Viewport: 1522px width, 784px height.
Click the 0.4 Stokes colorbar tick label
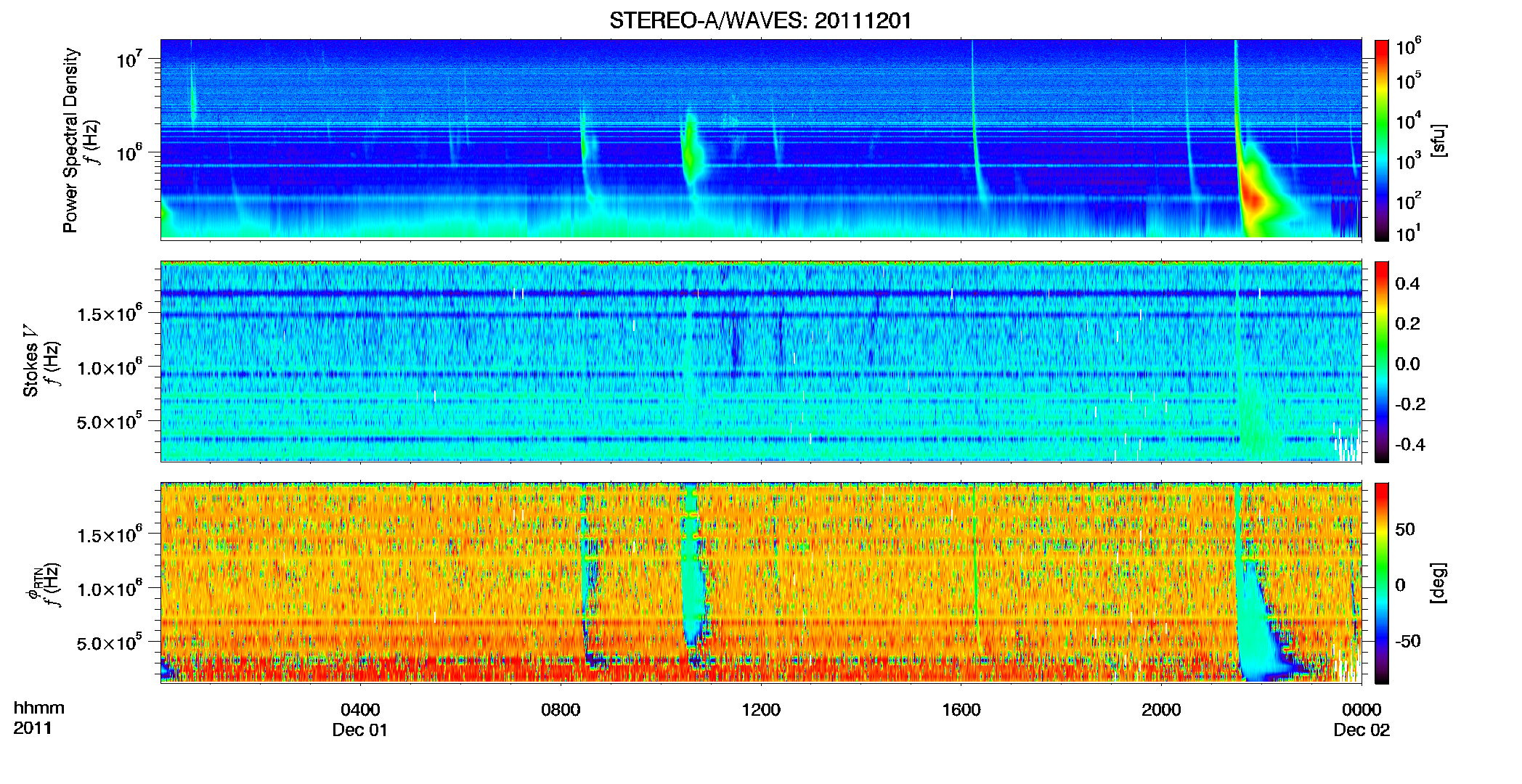coord(1407,284)
